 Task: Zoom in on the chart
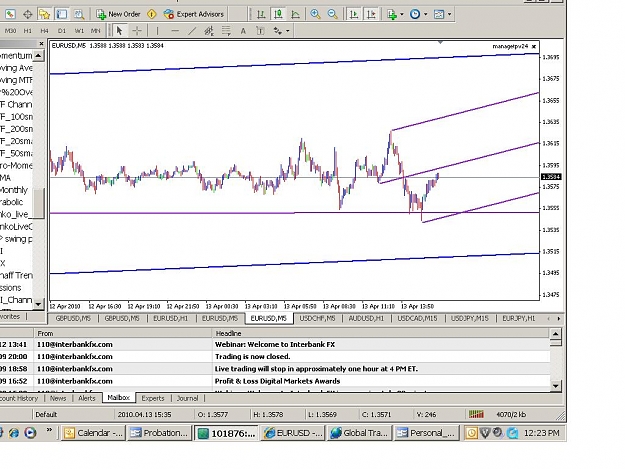pos(315,14)
